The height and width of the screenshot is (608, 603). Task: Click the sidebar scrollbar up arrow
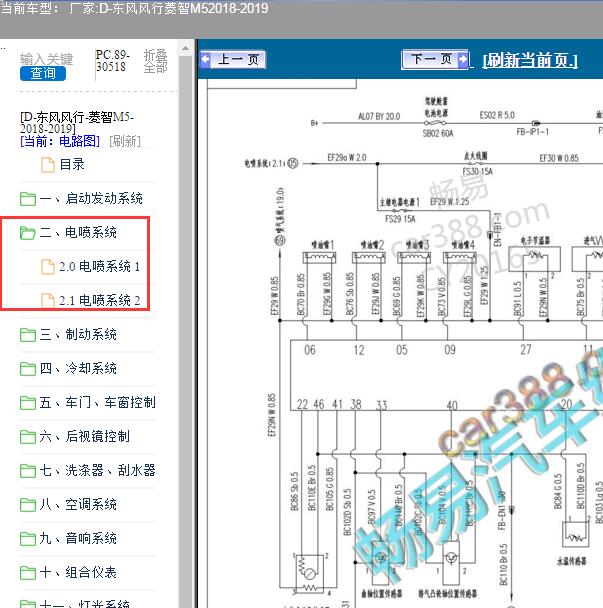point(185,48)
